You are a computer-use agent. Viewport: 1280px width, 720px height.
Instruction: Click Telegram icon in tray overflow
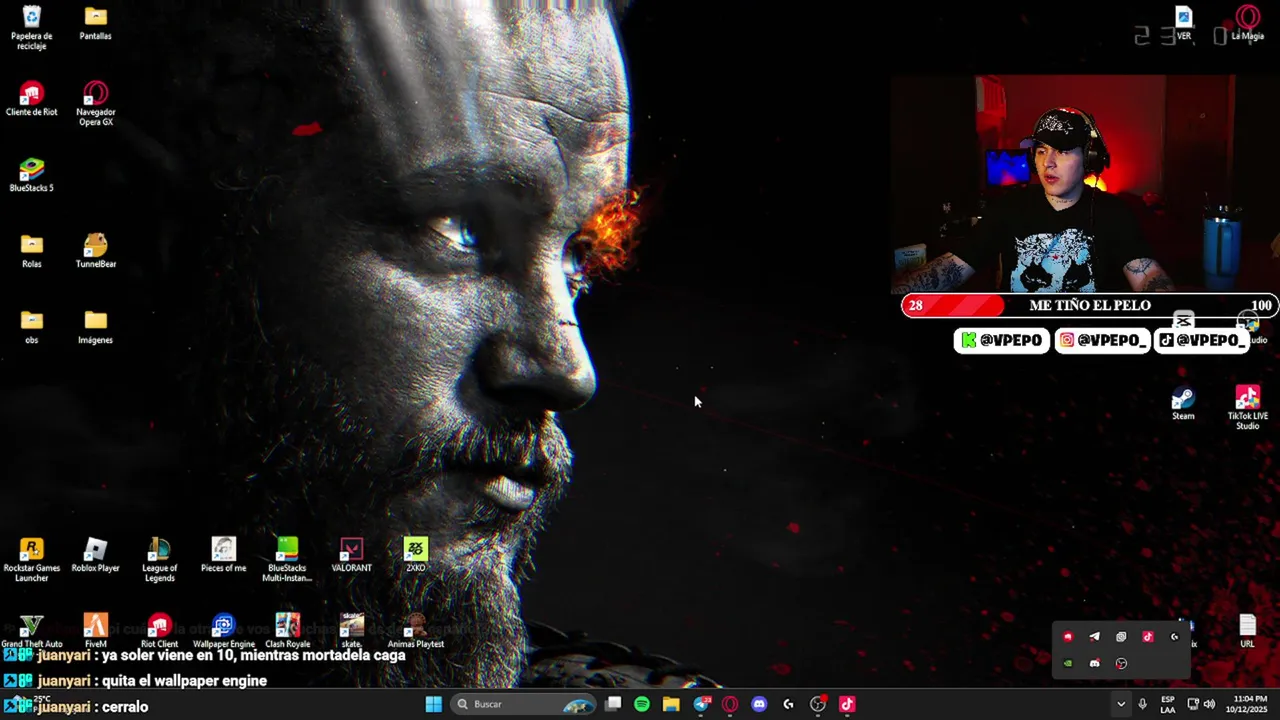click(x=1094, y=636)
